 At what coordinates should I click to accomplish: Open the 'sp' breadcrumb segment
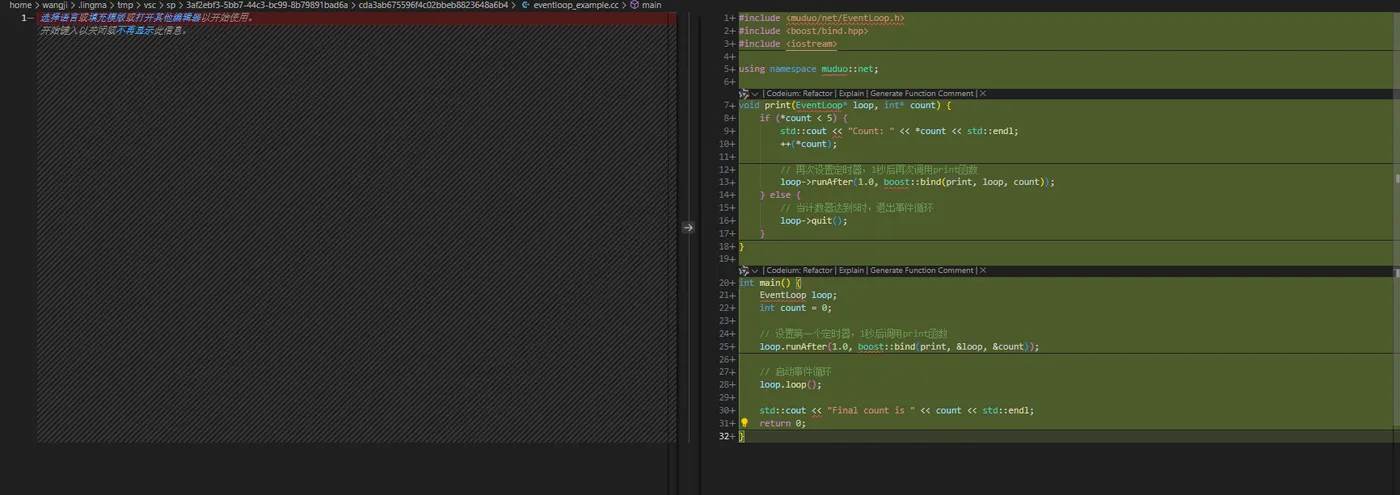(171, 5)
